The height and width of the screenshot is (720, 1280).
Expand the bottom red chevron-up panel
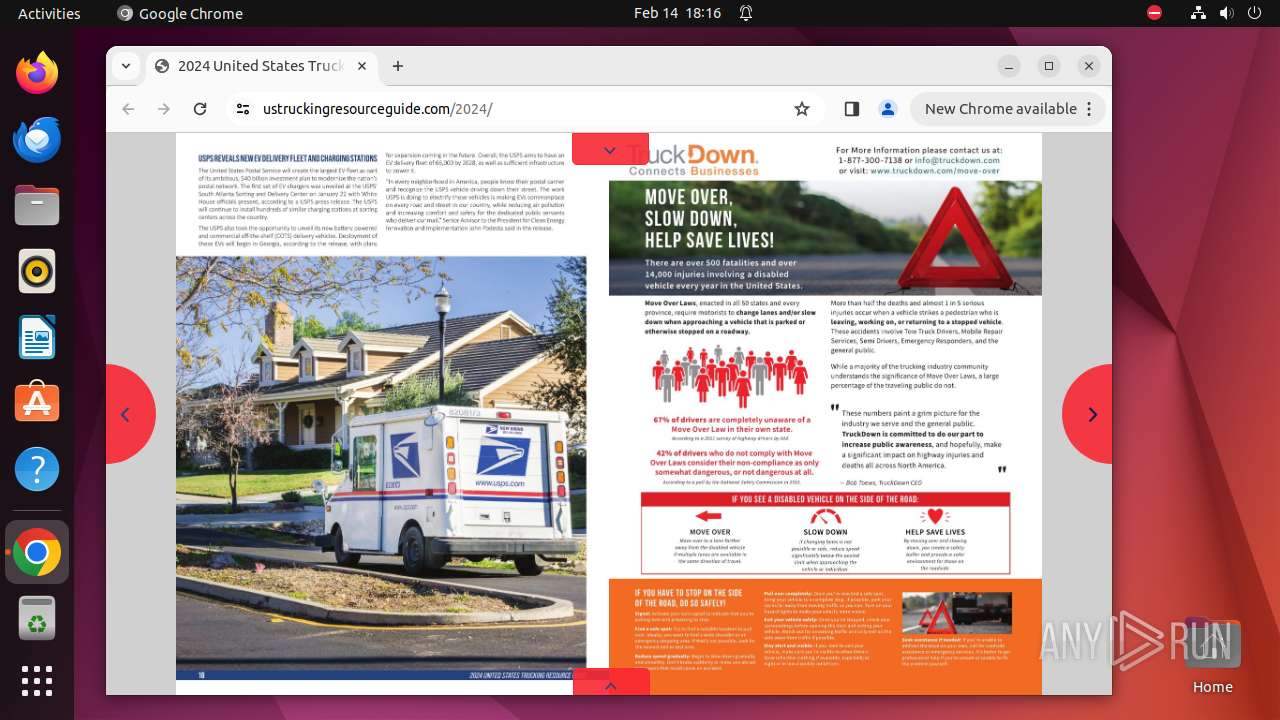point(611,683)
